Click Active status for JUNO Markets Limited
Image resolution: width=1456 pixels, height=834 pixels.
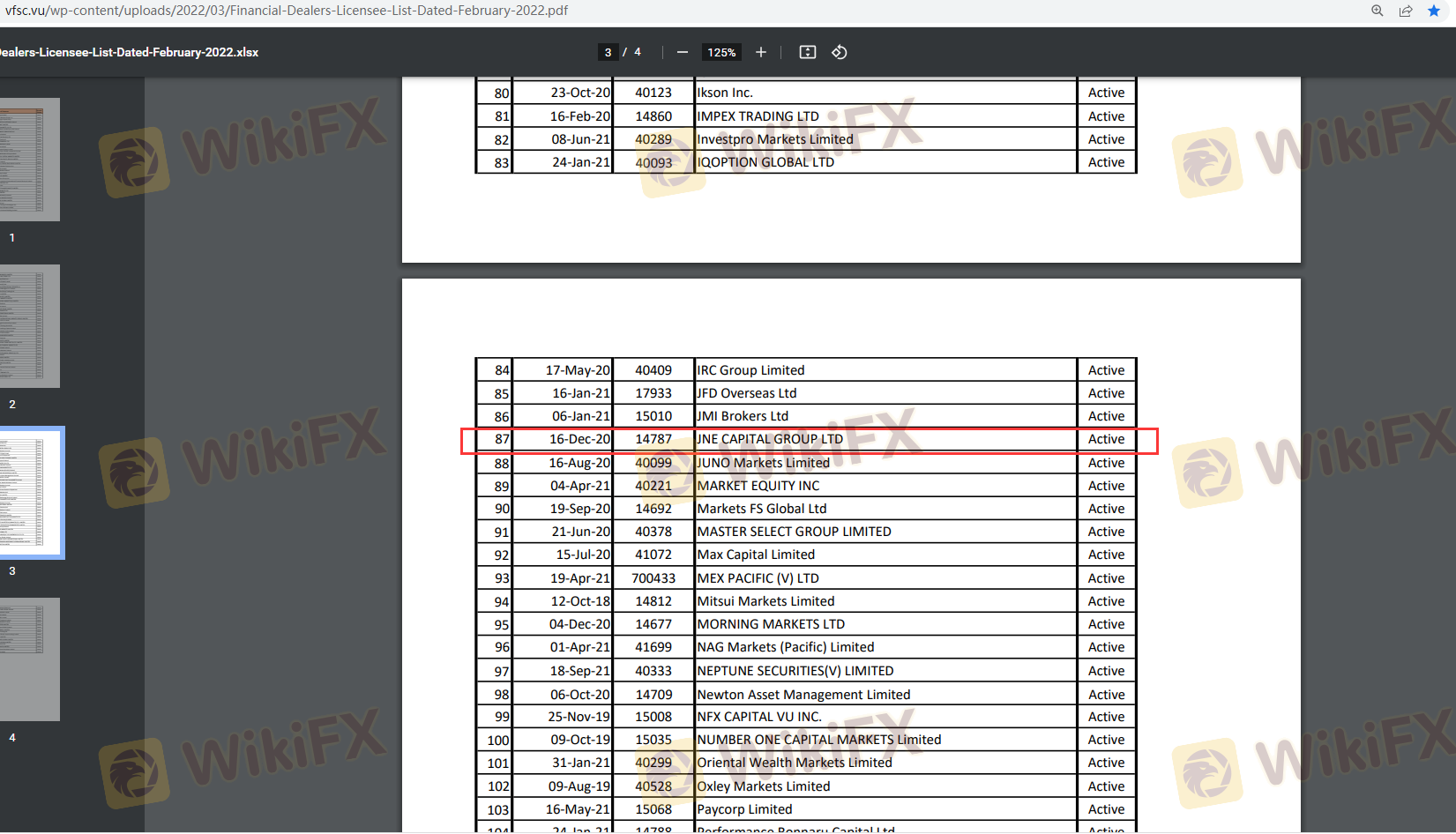[1106, 463]
